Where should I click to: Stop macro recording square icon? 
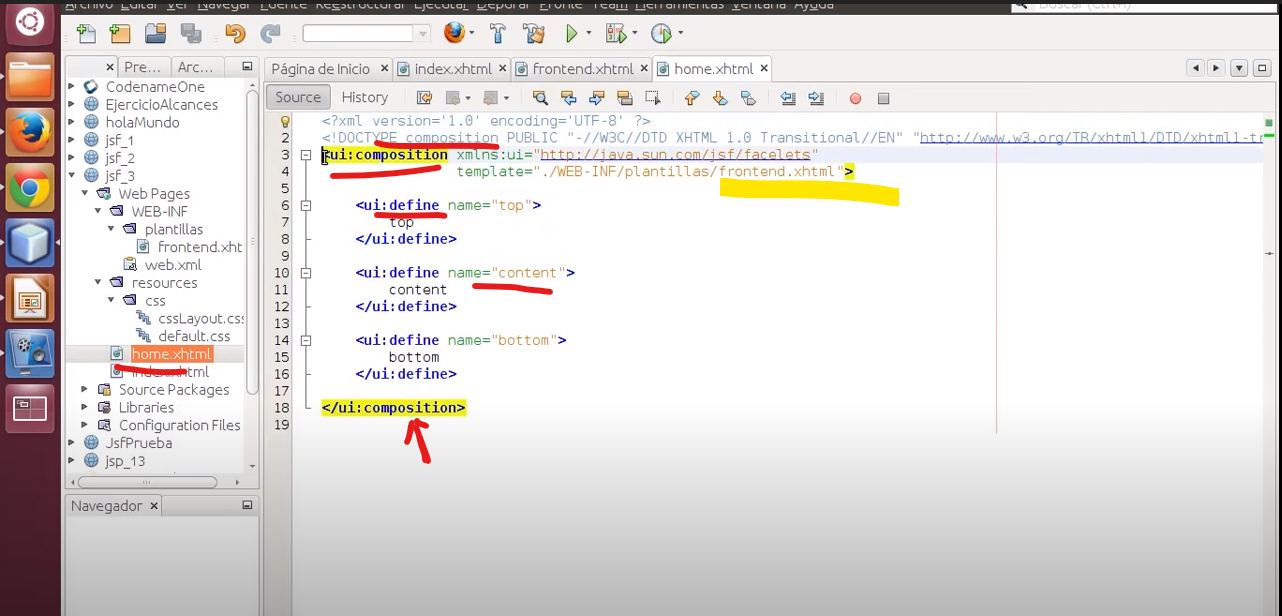click(883, 98)
